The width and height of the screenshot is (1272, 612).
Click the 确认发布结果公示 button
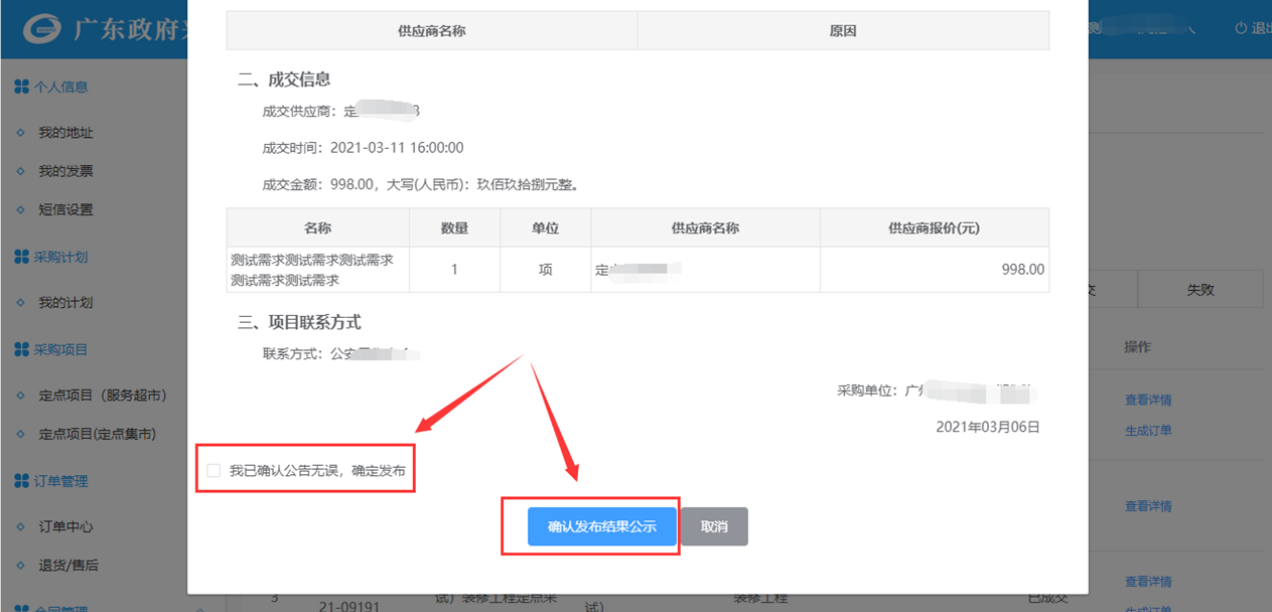[602, 526]
